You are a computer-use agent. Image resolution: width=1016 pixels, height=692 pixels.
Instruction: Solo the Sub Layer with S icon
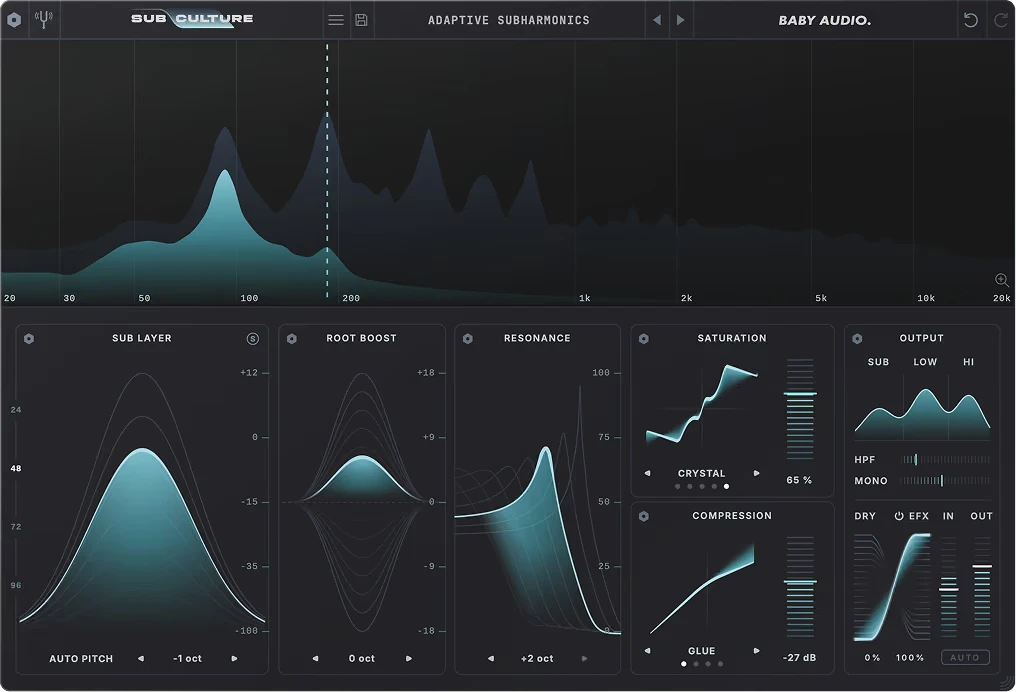pyautogui.click(x=253, y=338)
